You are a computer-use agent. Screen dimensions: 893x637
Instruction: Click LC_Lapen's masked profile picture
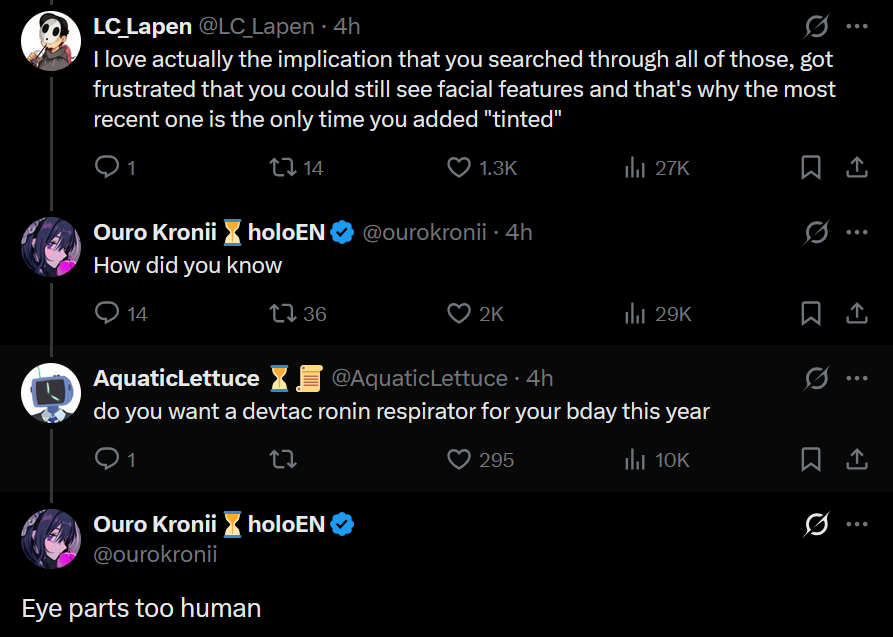(x=50, y=41)
